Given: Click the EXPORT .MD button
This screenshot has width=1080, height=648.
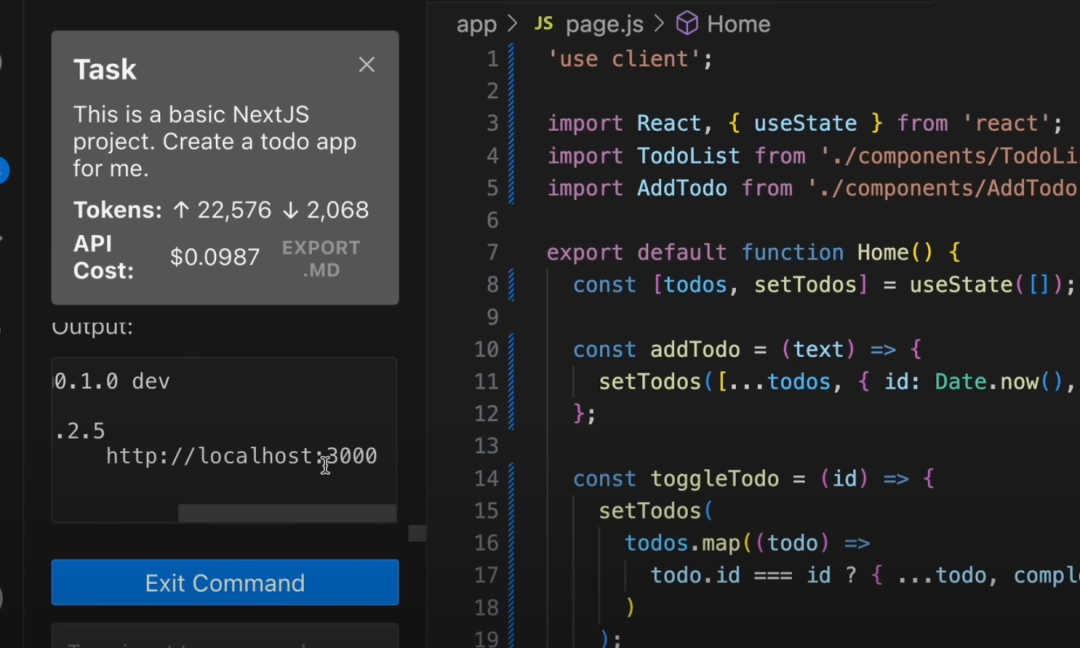Looking at the screenshot, I should click(320, 258).
